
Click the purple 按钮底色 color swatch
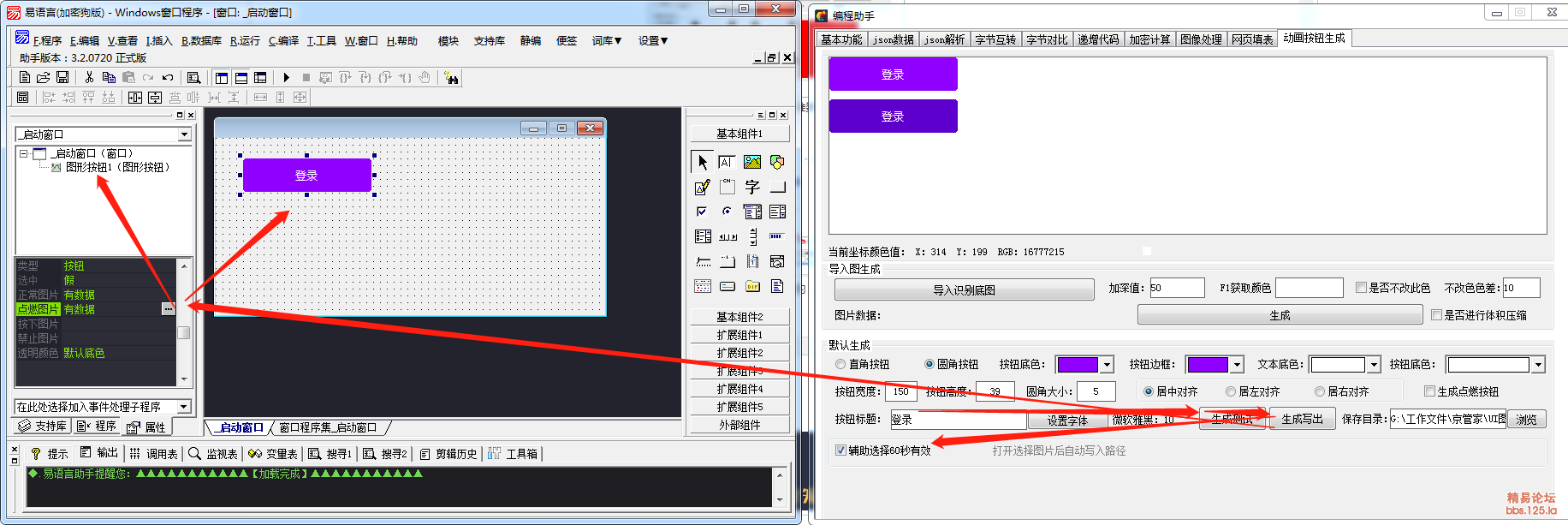(x=1077, y=365)
